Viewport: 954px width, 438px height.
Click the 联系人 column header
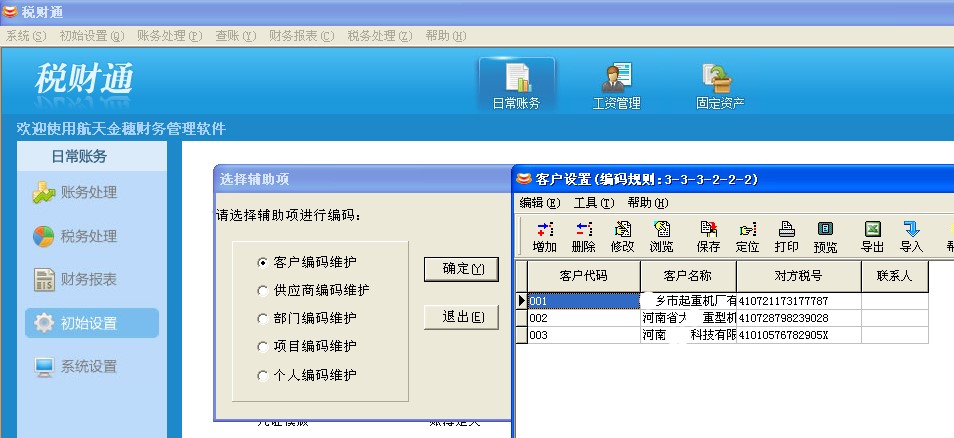[x=894, y=276]
